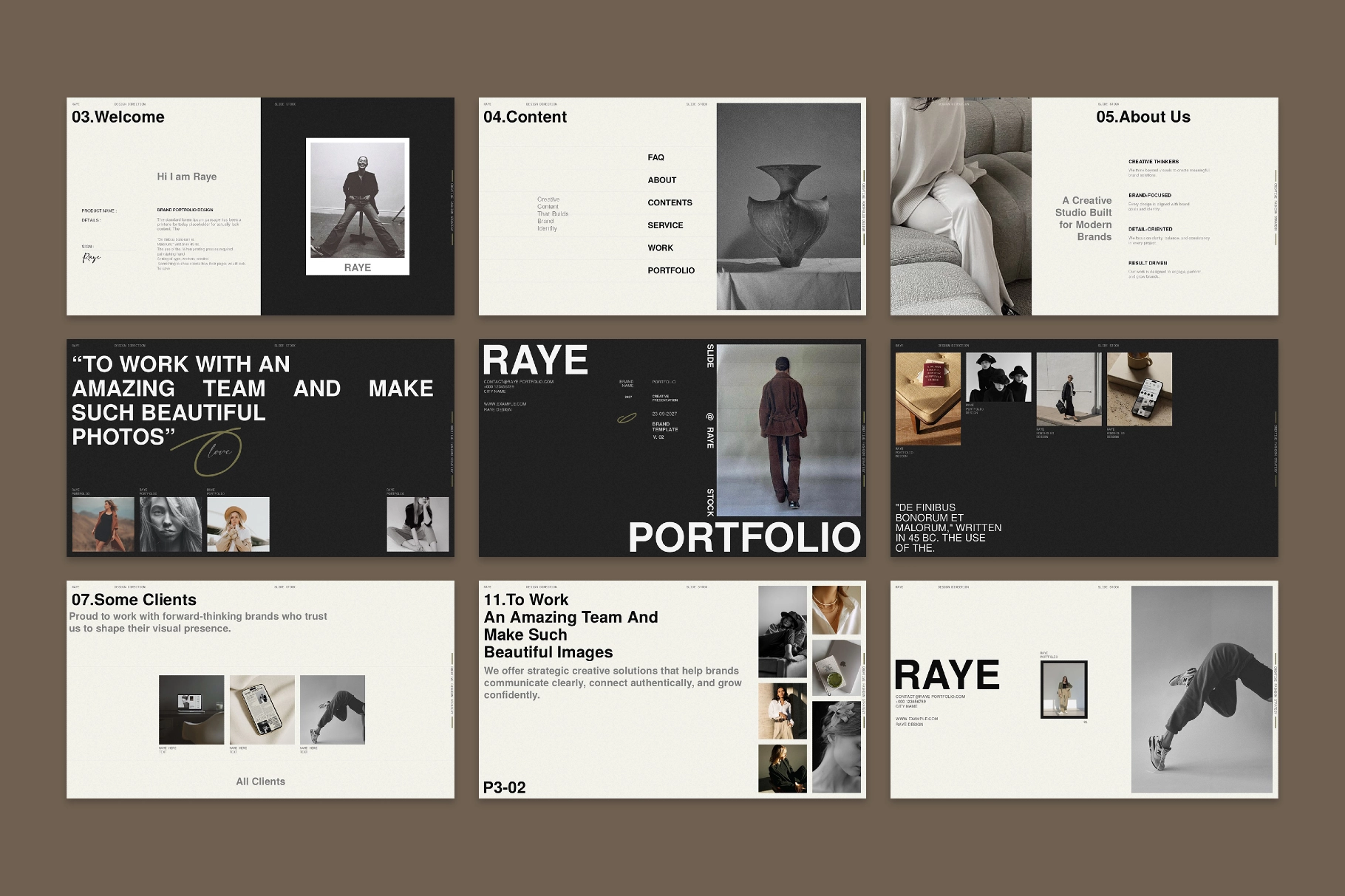Viewport: 1345px width, 896px height.
Task: Click the WWW.EXAMPLE.COM link on the cover slide
Action: pos(506,404)
